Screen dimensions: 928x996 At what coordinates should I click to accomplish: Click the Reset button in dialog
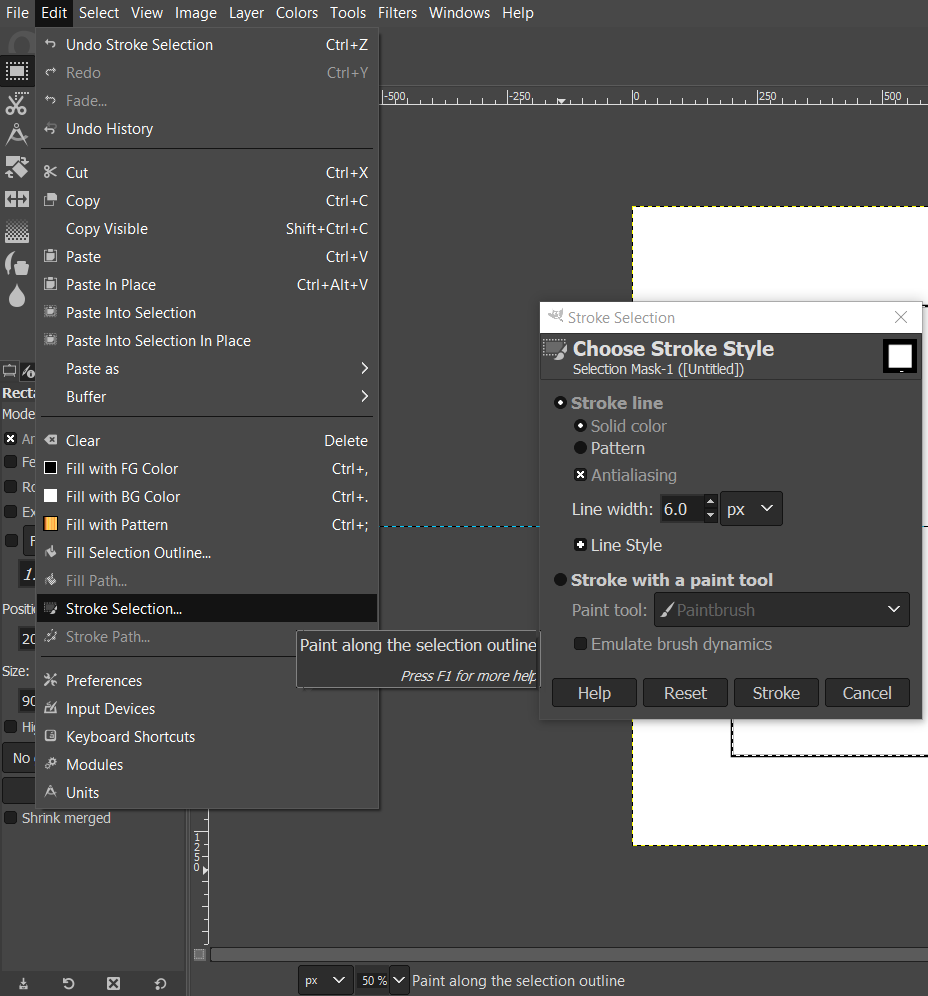685,692
